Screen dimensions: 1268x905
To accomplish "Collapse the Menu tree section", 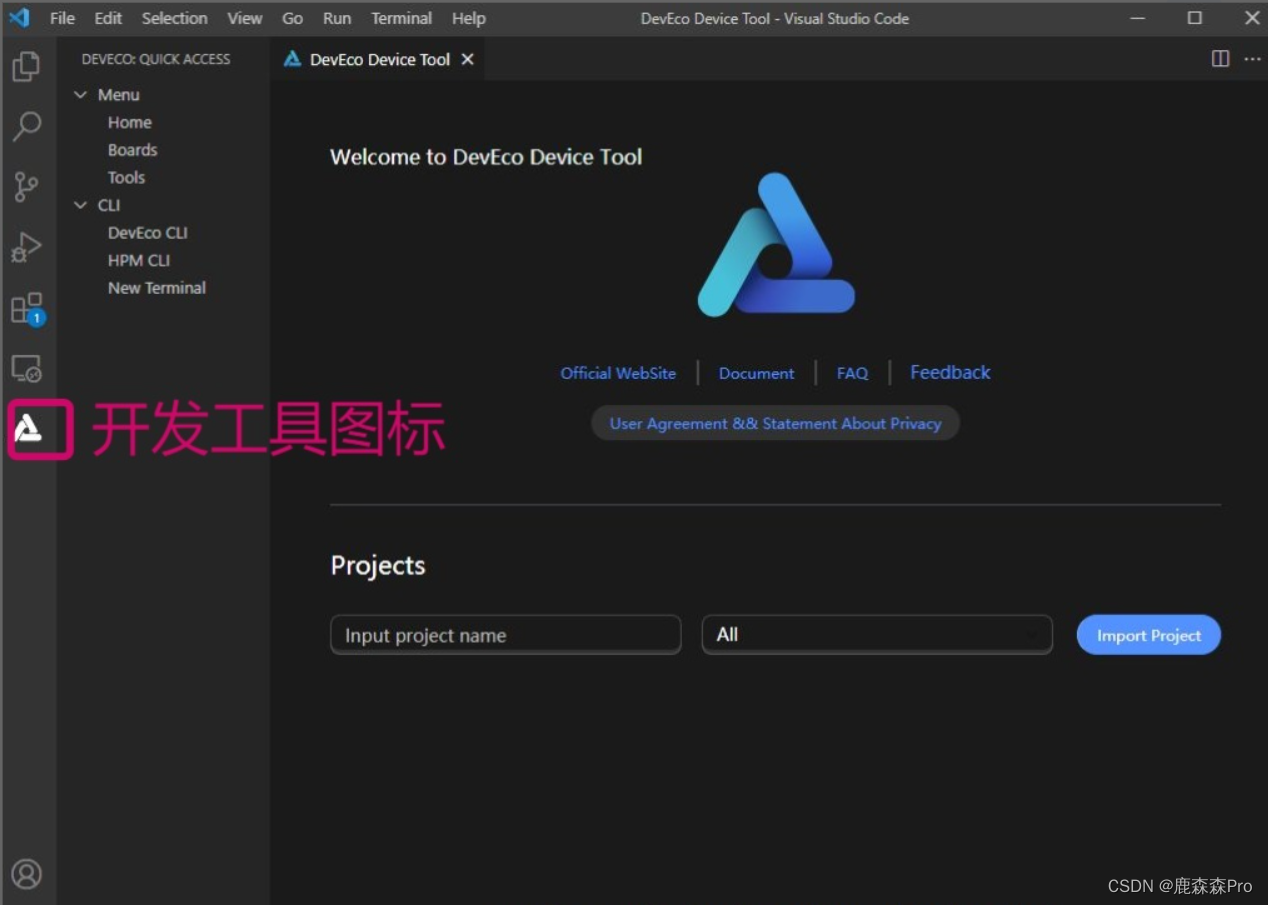I will click(x=81, y=95).
